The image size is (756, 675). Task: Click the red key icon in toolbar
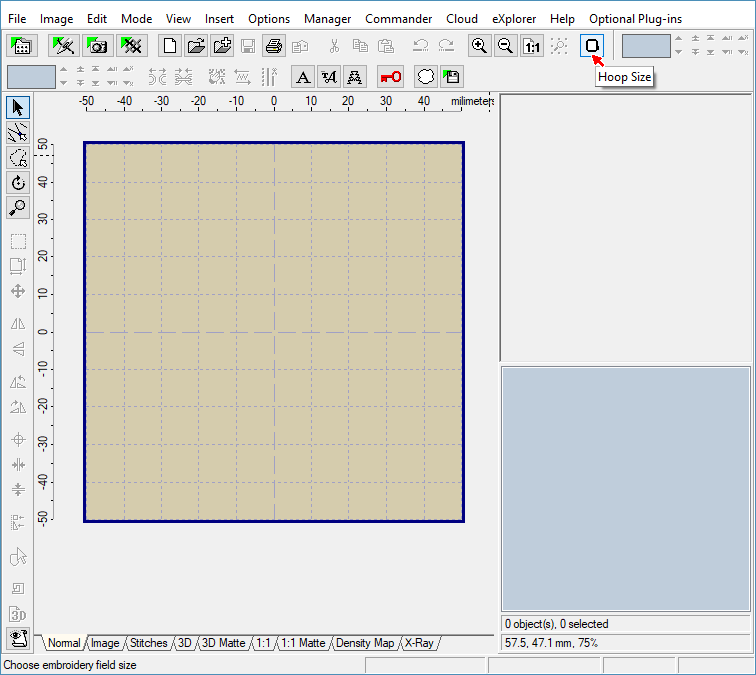coord(391,77)
